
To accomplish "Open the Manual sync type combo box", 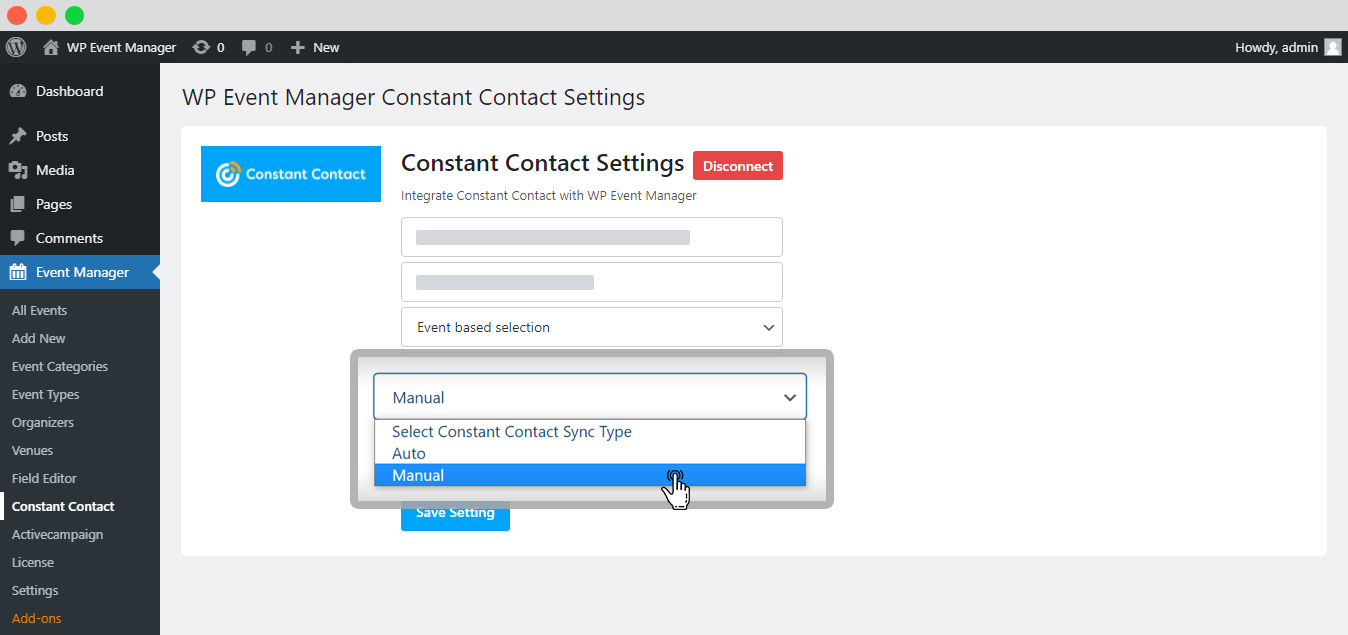I will tap(590, 397).
